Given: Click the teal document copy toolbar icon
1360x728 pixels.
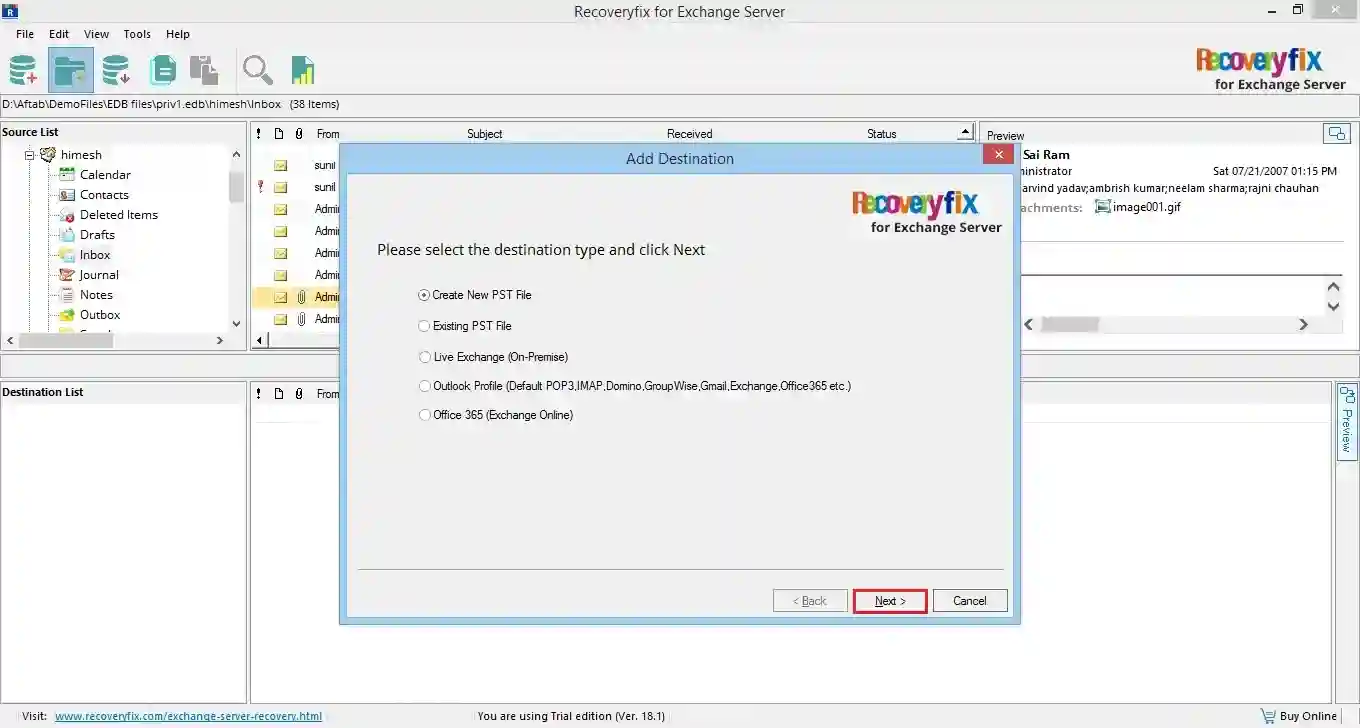Looking at the screenshot, I should (162, 70).
